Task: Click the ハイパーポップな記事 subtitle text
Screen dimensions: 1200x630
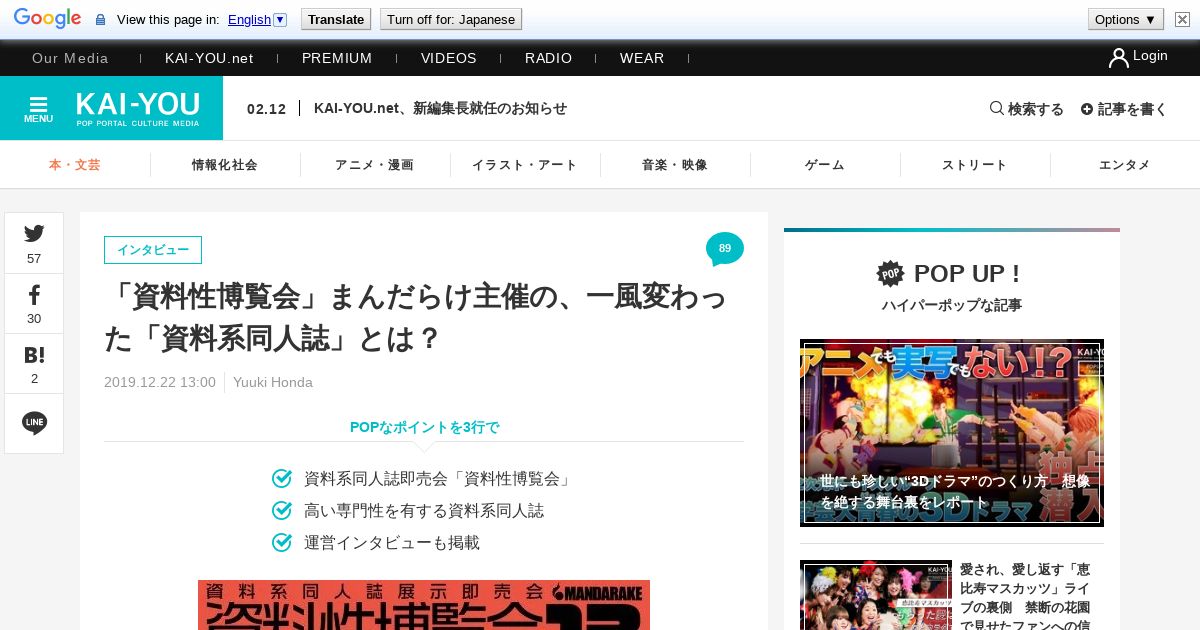Action: point(952,305)
